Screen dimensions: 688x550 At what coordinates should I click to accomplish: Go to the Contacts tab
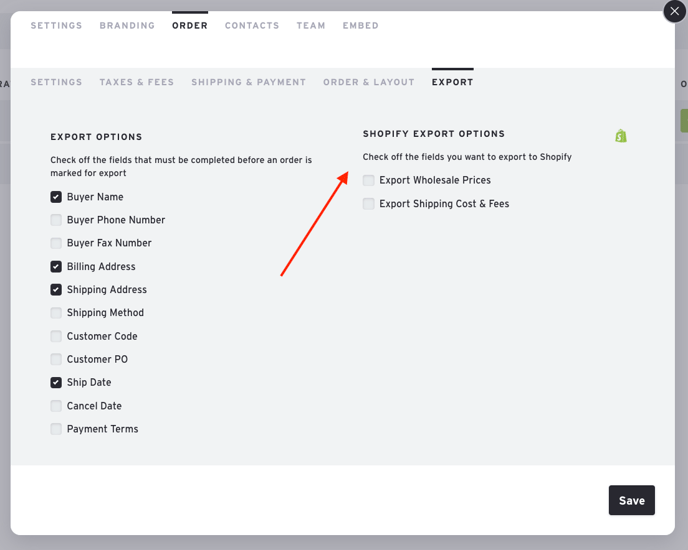pos(252,25)
